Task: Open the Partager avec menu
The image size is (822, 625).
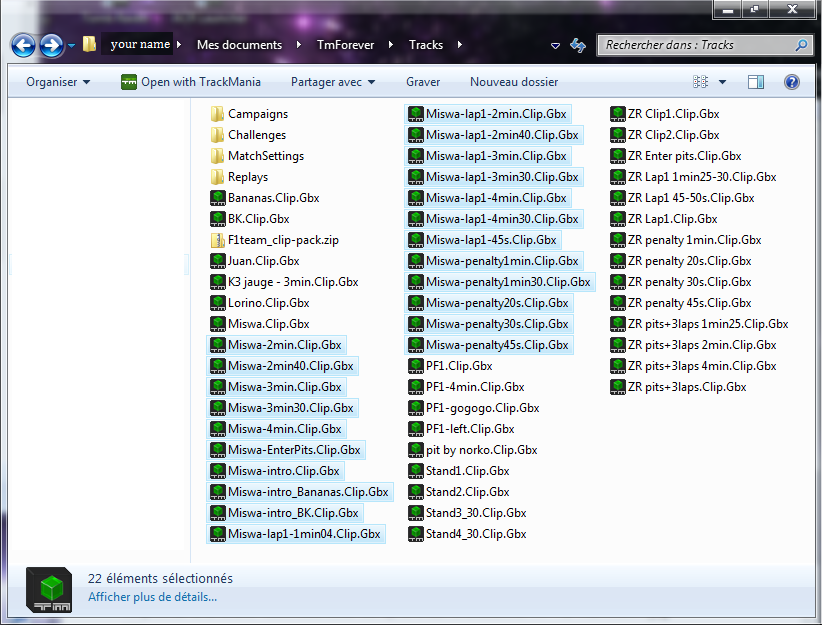Action: click(333, 82)
